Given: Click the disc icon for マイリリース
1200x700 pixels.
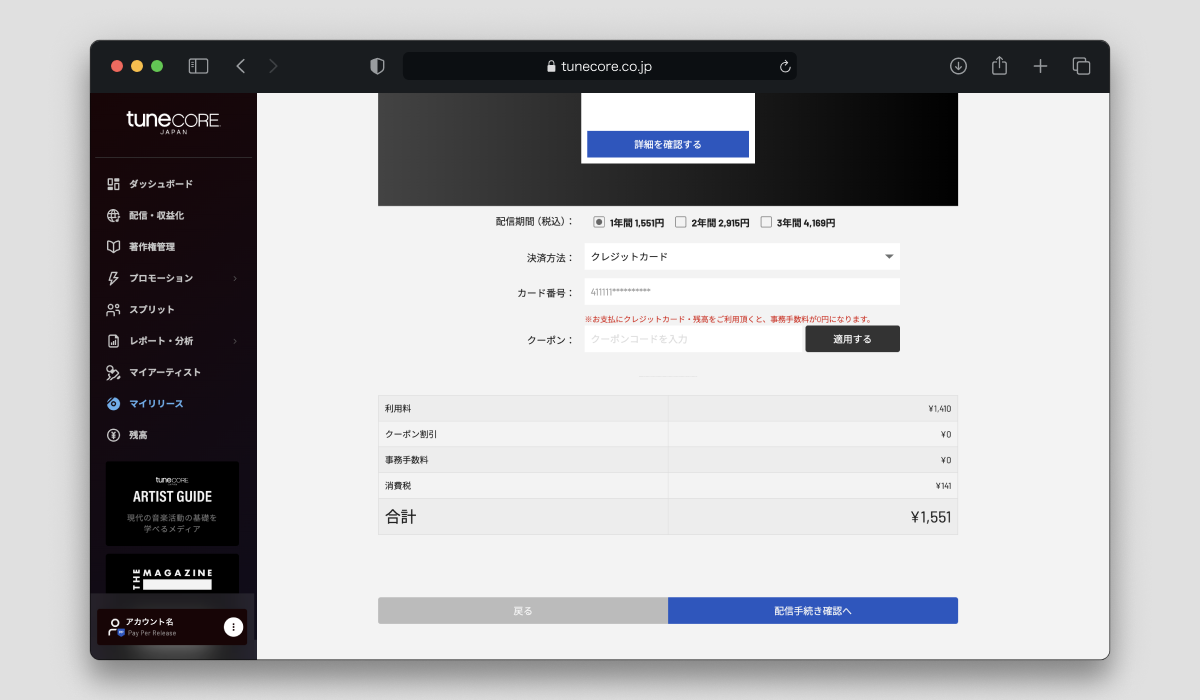Looking at the screenshot, I should pos(113,404).
